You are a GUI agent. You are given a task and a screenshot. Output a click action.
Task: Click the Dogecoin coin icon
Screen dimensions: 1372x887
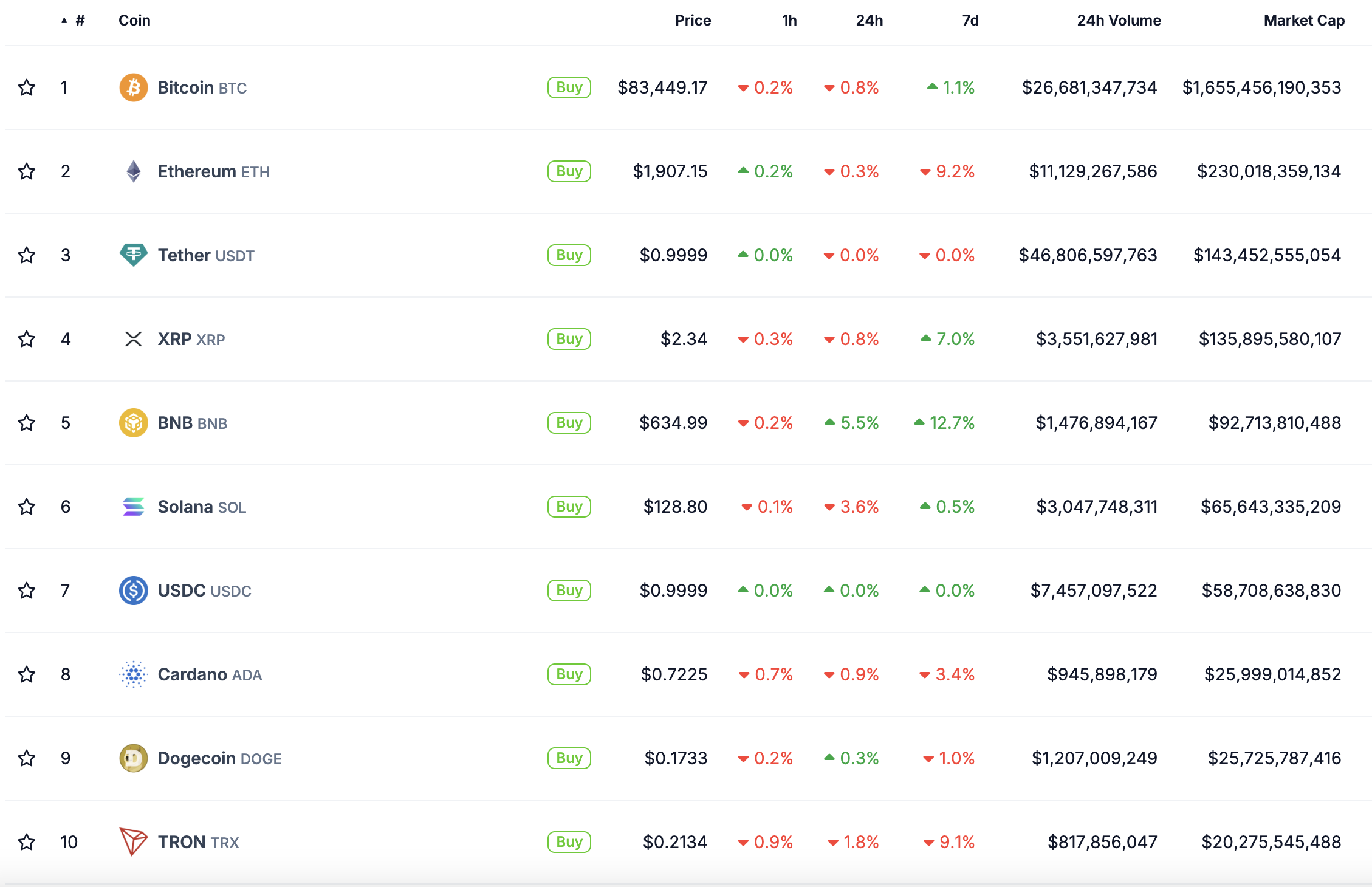pyautogui.click(x=134, y=758)
